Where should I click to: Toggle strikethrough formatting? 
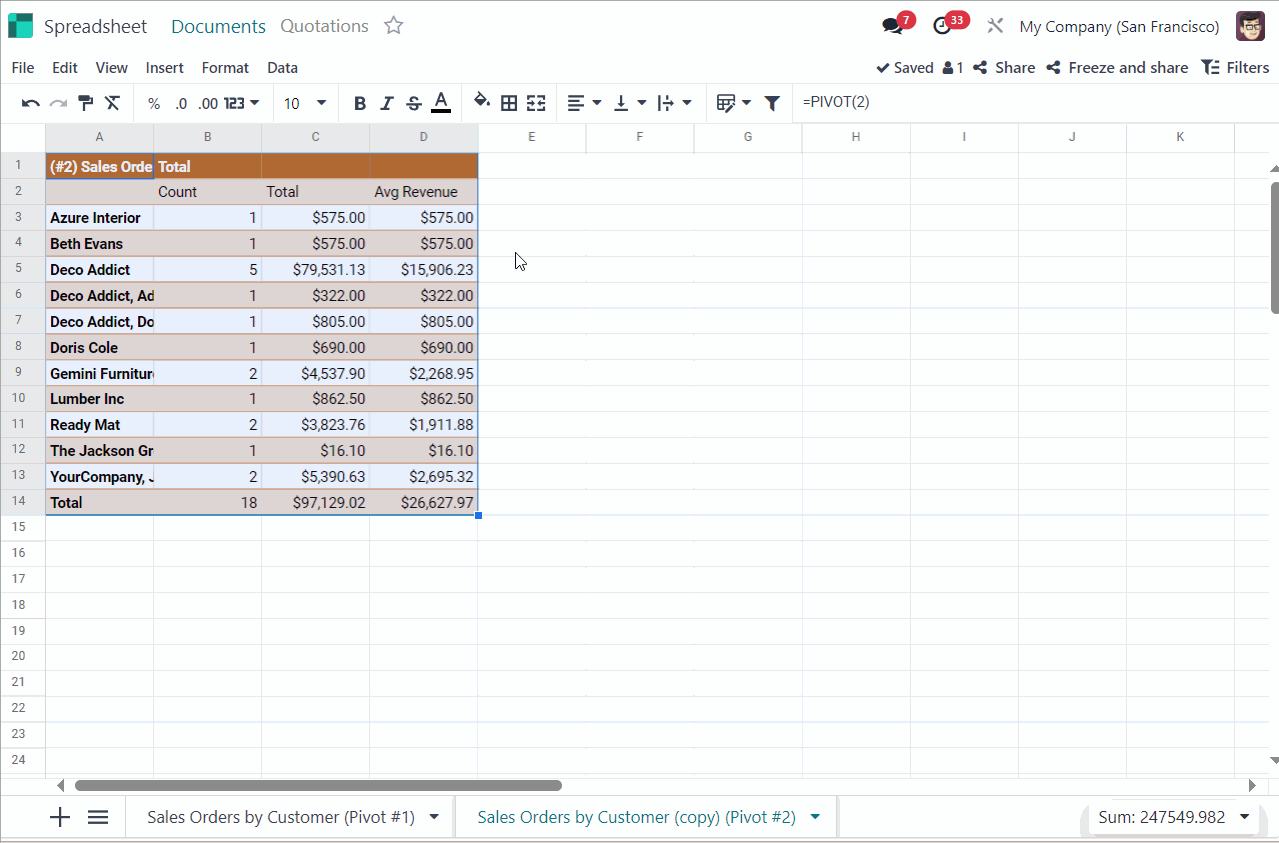pos(414,103)
